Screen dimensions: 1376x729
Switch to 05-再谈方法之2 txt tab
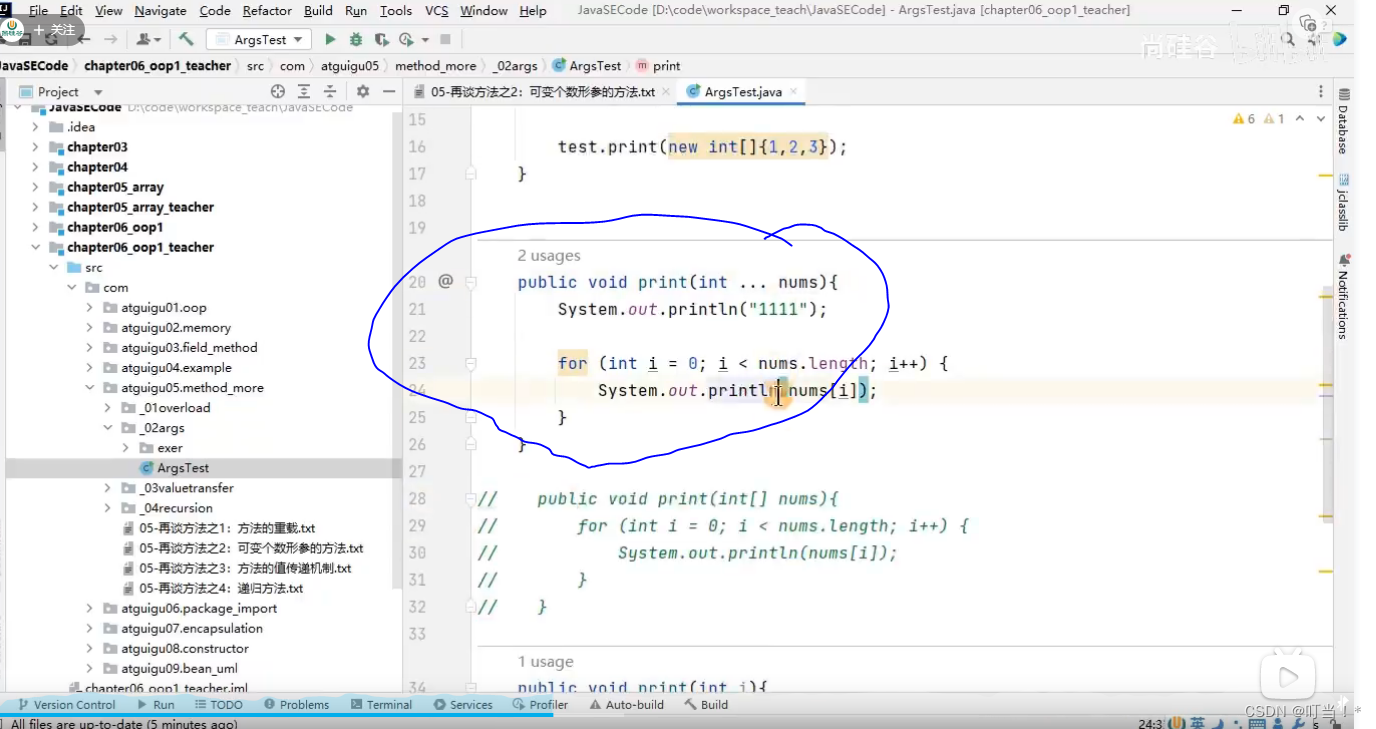[x=541, y=91]
